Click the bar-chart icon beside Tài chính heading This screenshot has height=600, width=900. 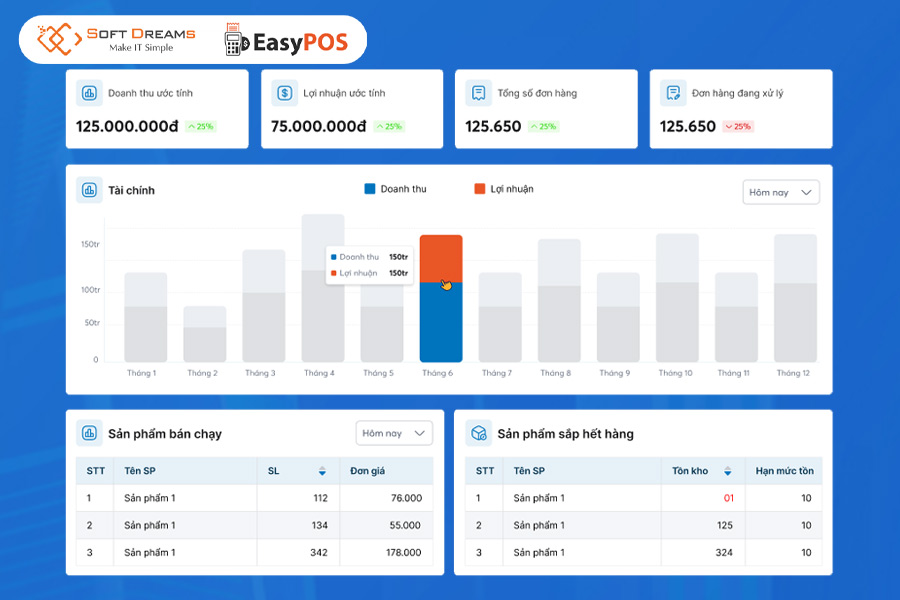tap(88, 190)
